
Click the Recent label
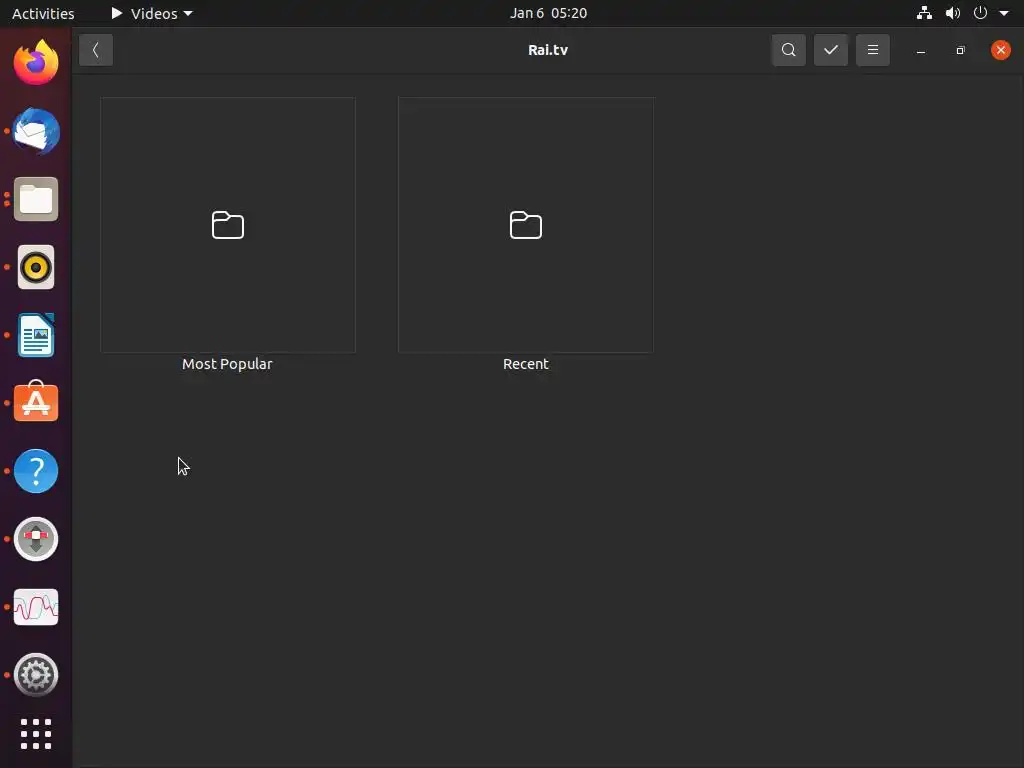click(526, 364)
